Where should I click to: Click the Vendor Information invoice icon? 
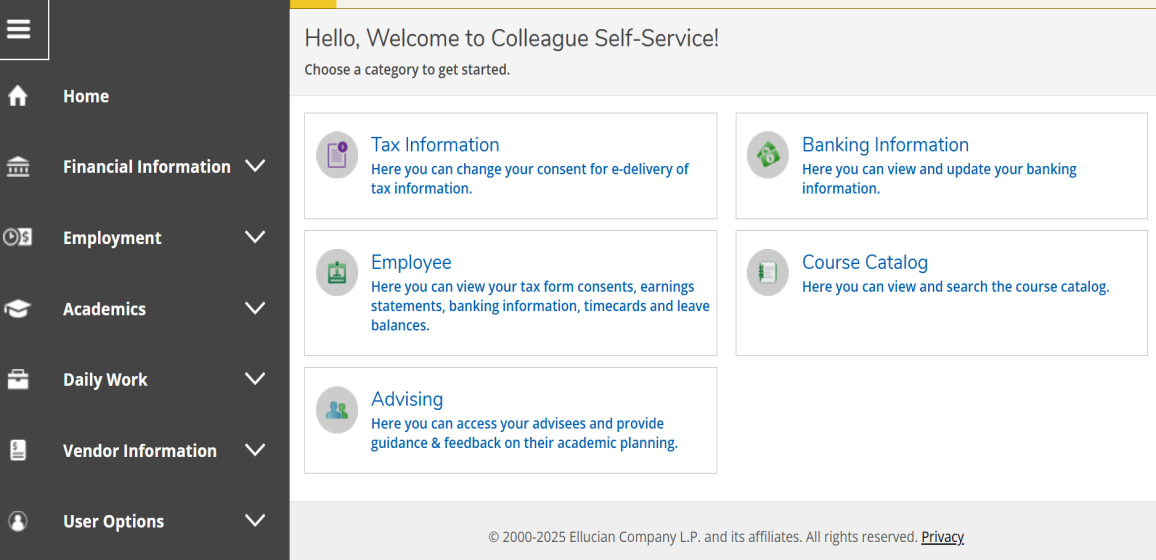click(18, 451)
